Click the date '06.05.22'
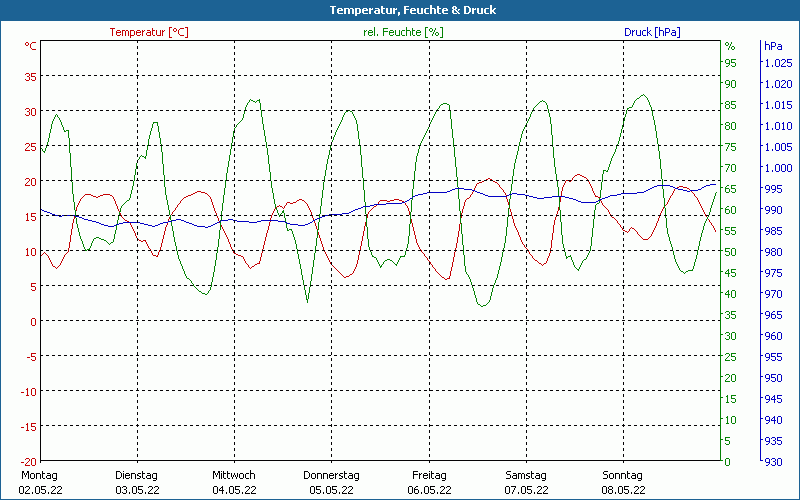Image resolution: width=800 pixels, height=500 pixels. [430, 490]
